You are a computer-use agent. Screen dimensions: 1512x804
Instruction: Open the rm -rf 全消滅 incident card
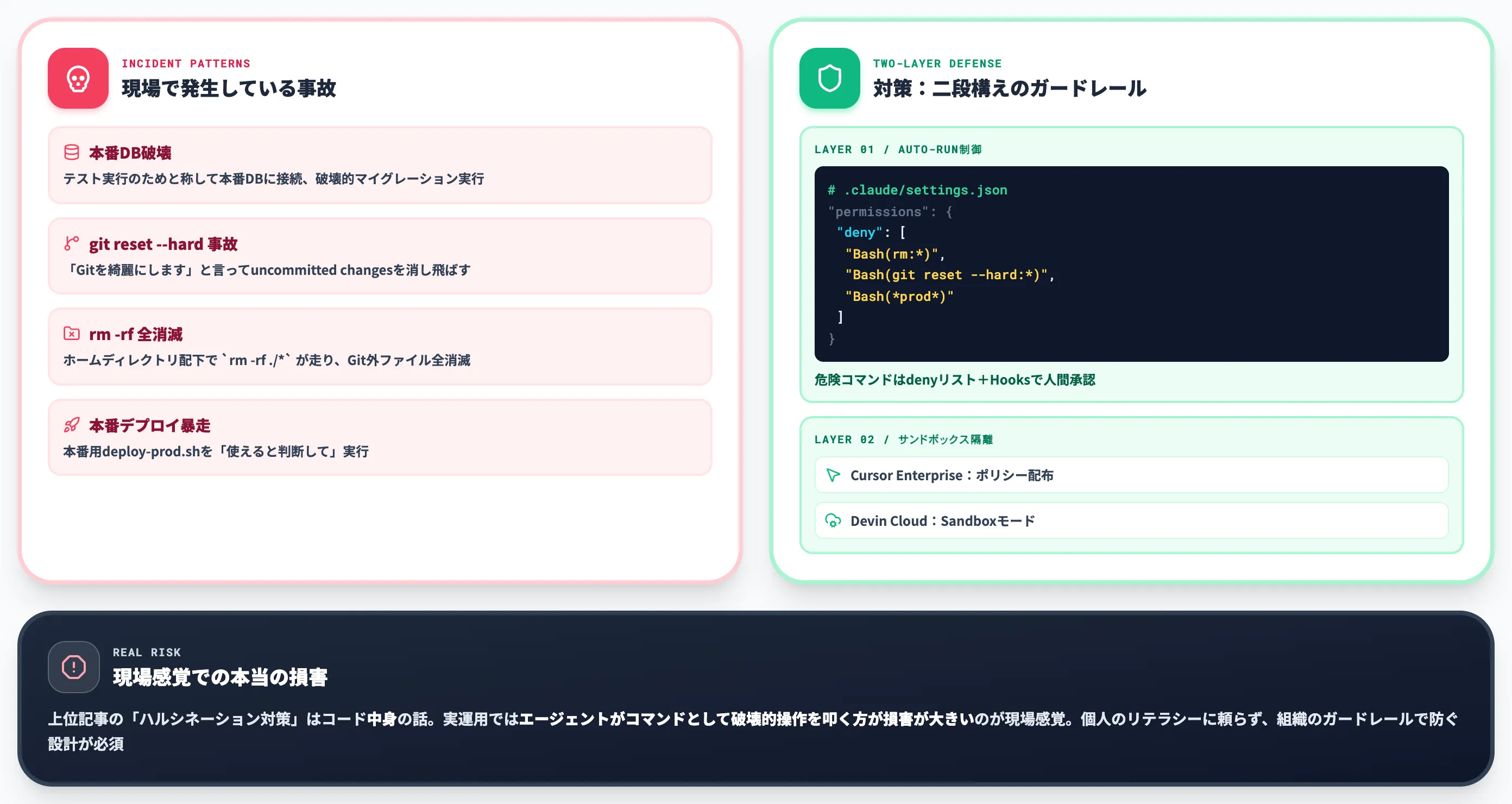pyautogui.click(x=380, y=347)
